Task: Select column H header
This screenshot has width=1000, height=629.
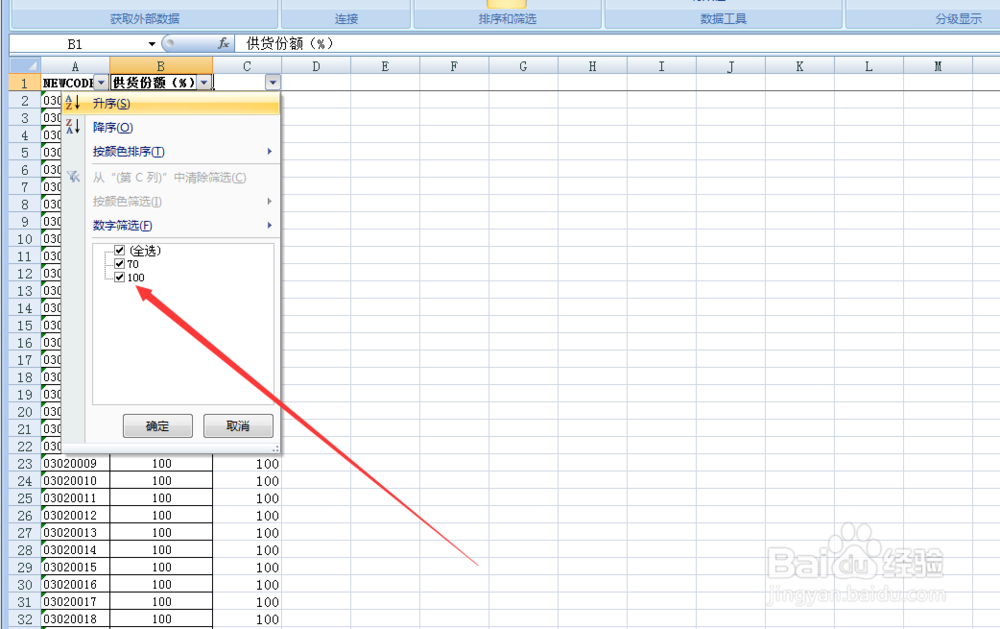Action: [x=592, y=66]
